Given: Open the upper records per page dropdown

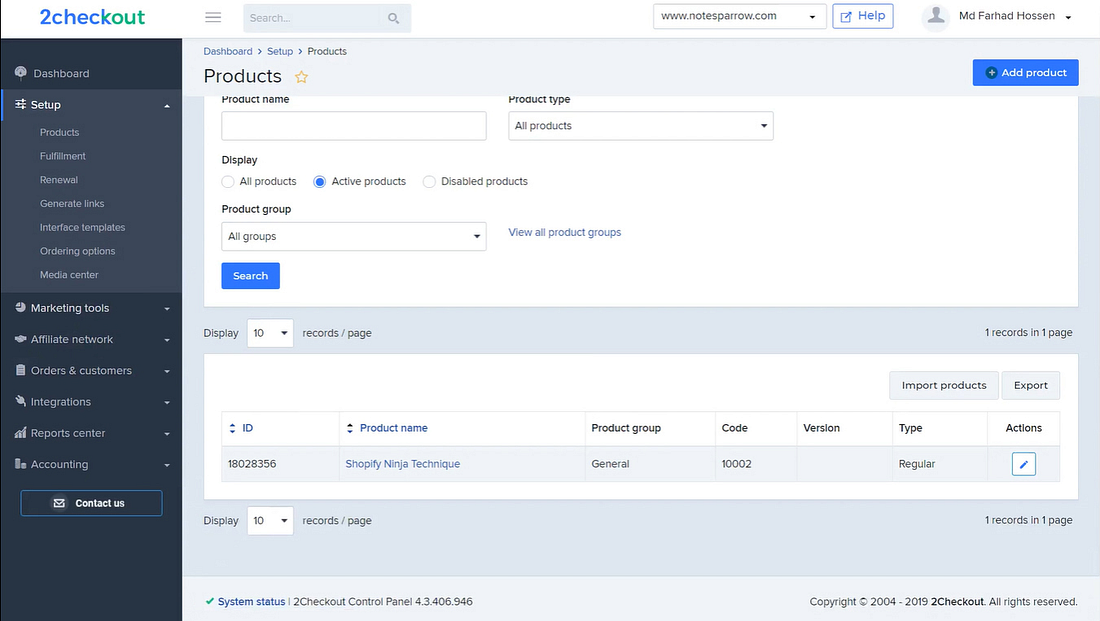Looking at the screenshot, I should pyautogui.click(x=270, y=333).
